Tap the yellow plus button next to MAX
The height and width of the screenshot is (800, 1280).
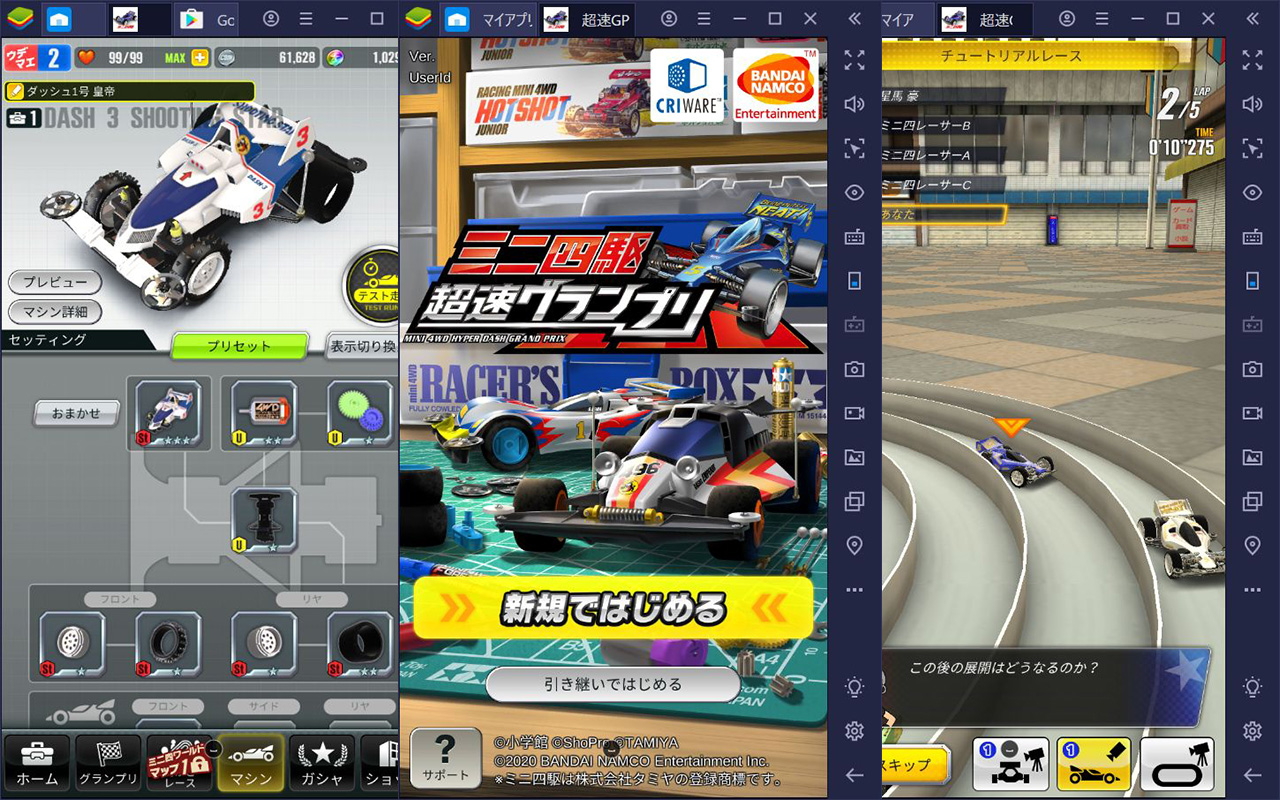click(x=200, y=57)
